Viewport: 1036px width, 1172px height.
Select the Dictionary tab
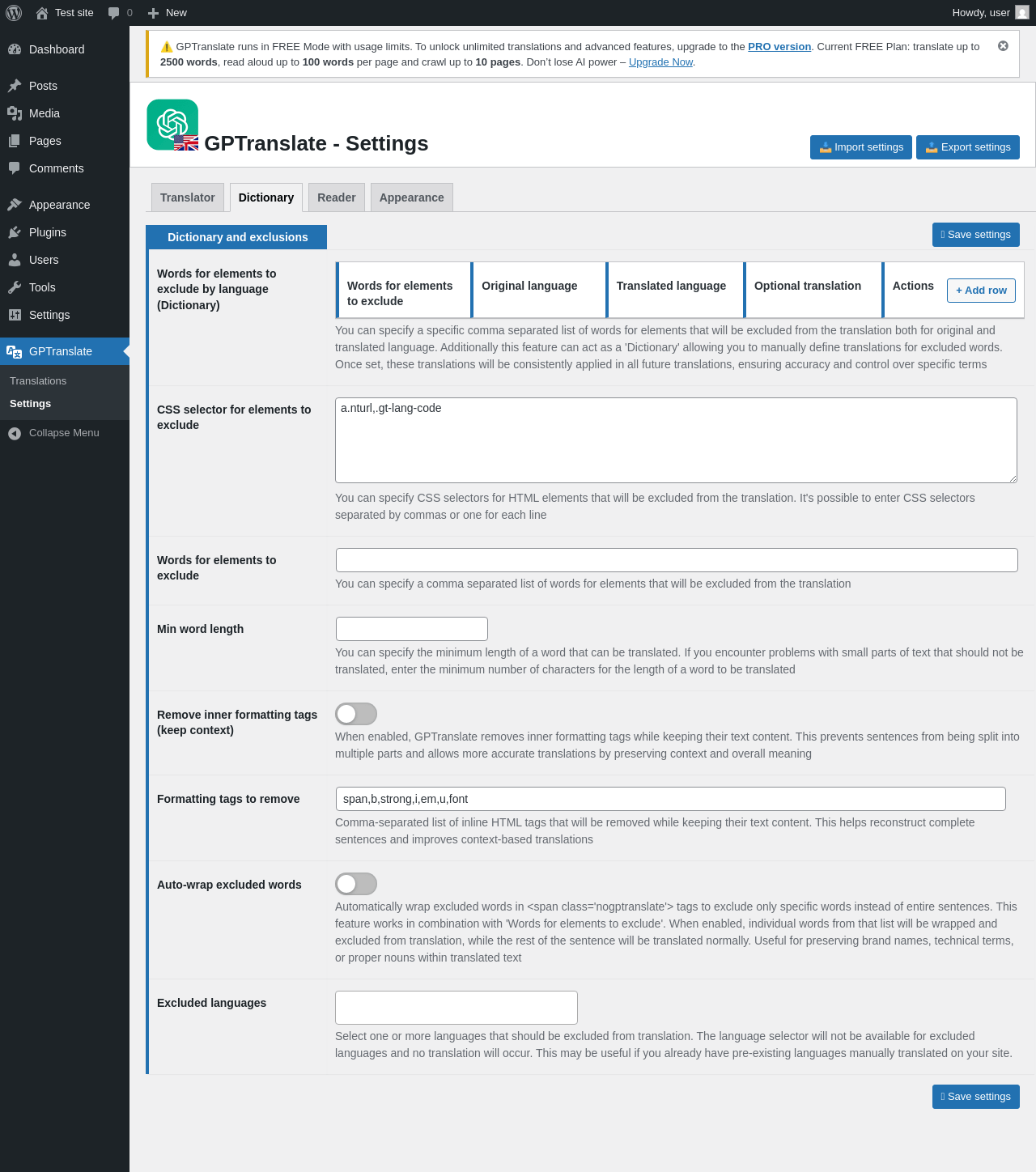click(266, 197)
